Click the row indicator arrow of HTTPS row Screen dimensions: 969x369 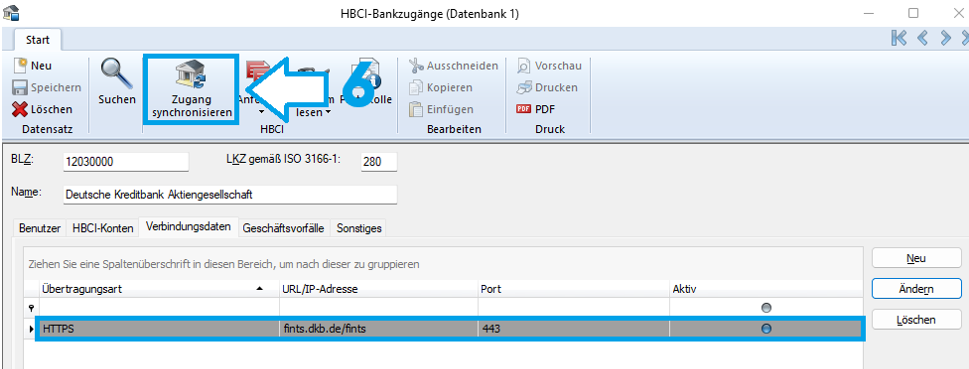click(x=31, y=330)
